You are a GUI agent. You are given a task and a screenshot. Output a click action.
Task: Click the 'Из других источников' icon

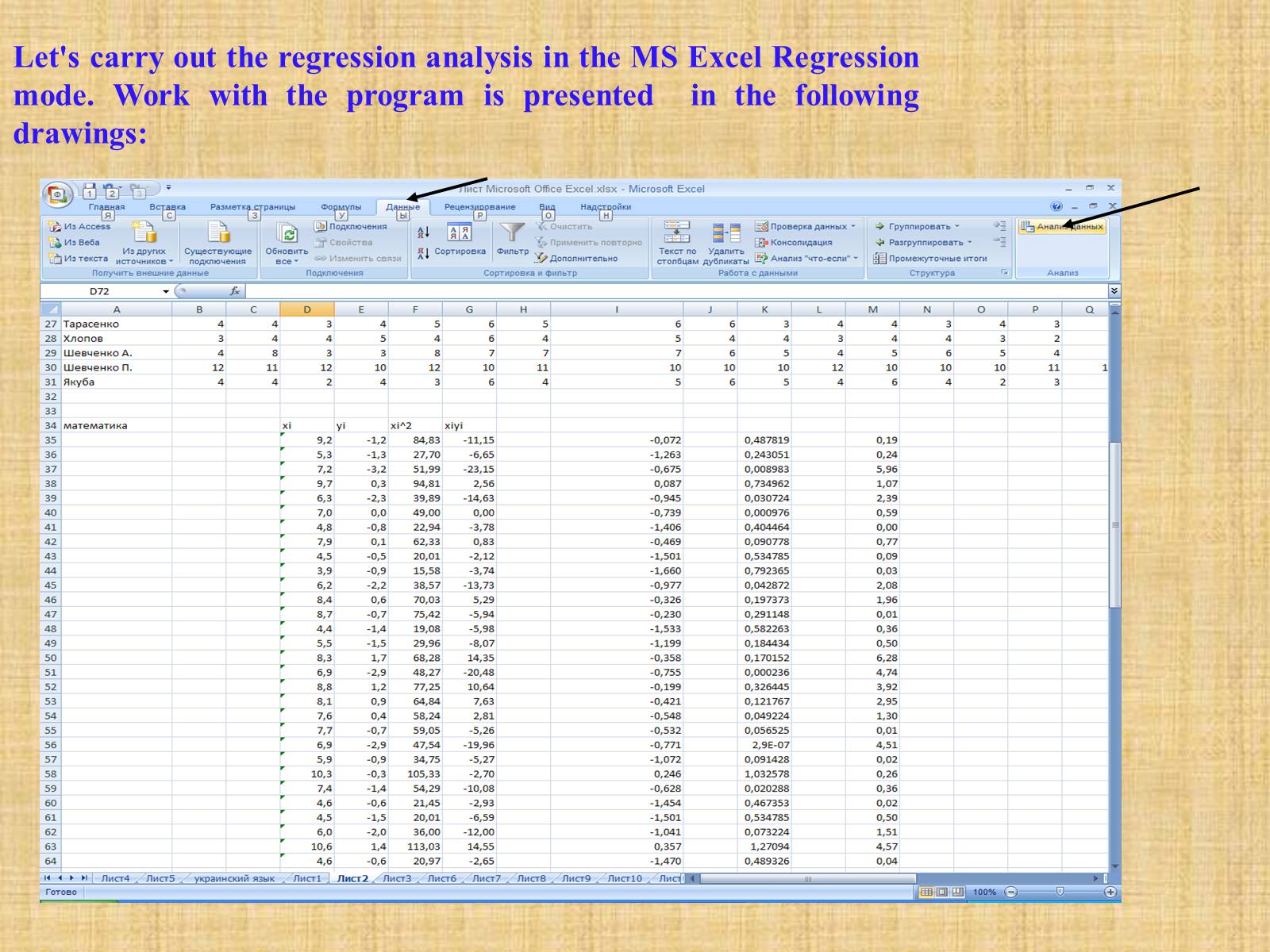point(144,232)
